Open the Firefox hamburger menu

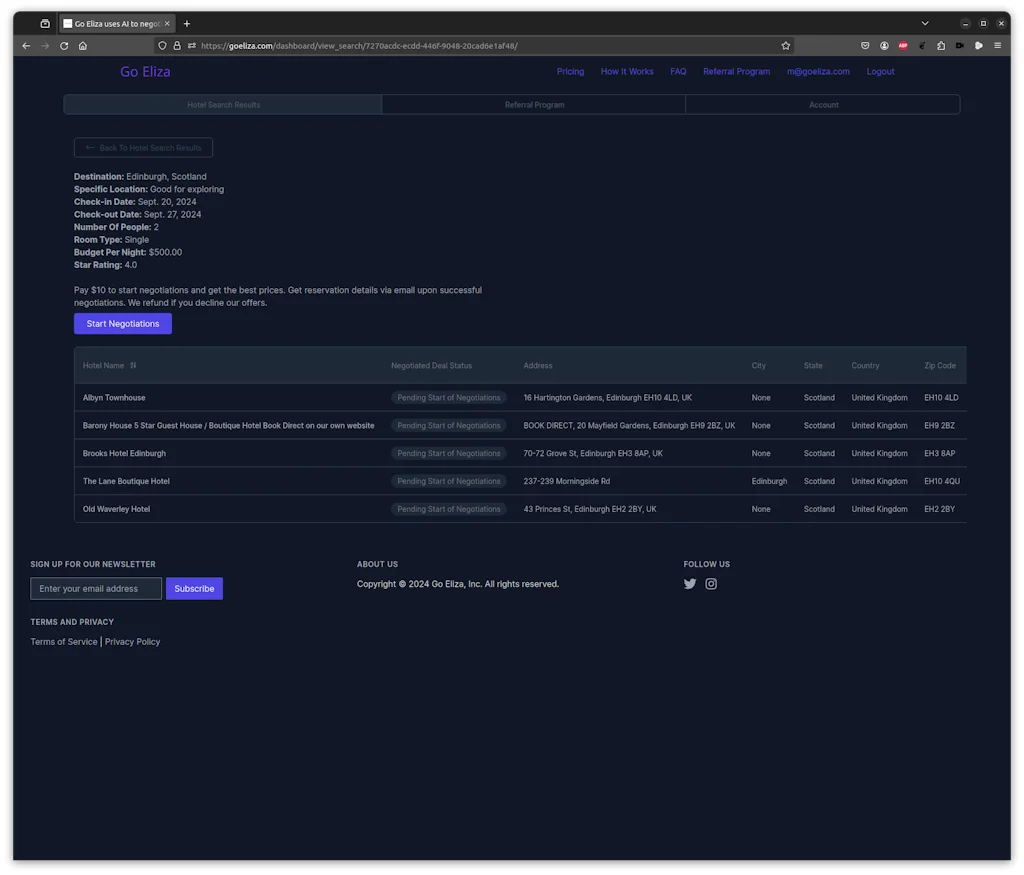[997, 46]
